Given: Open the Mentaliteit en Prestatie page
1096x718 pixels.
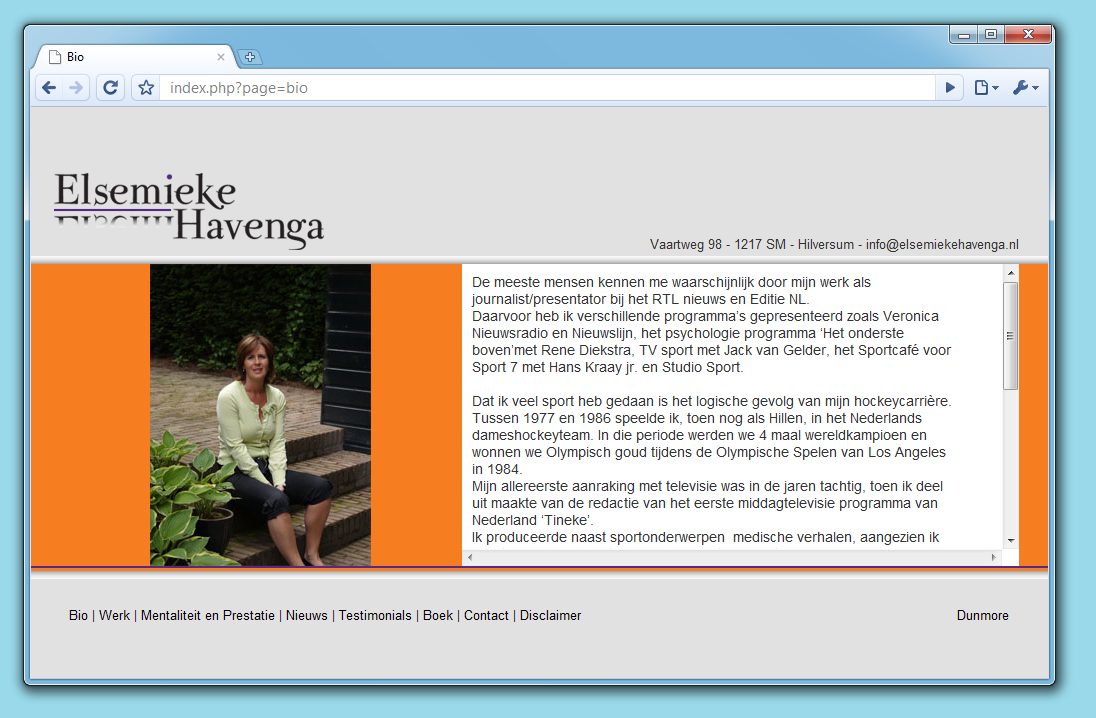Looking at the screenshot, I should point(208,616).
